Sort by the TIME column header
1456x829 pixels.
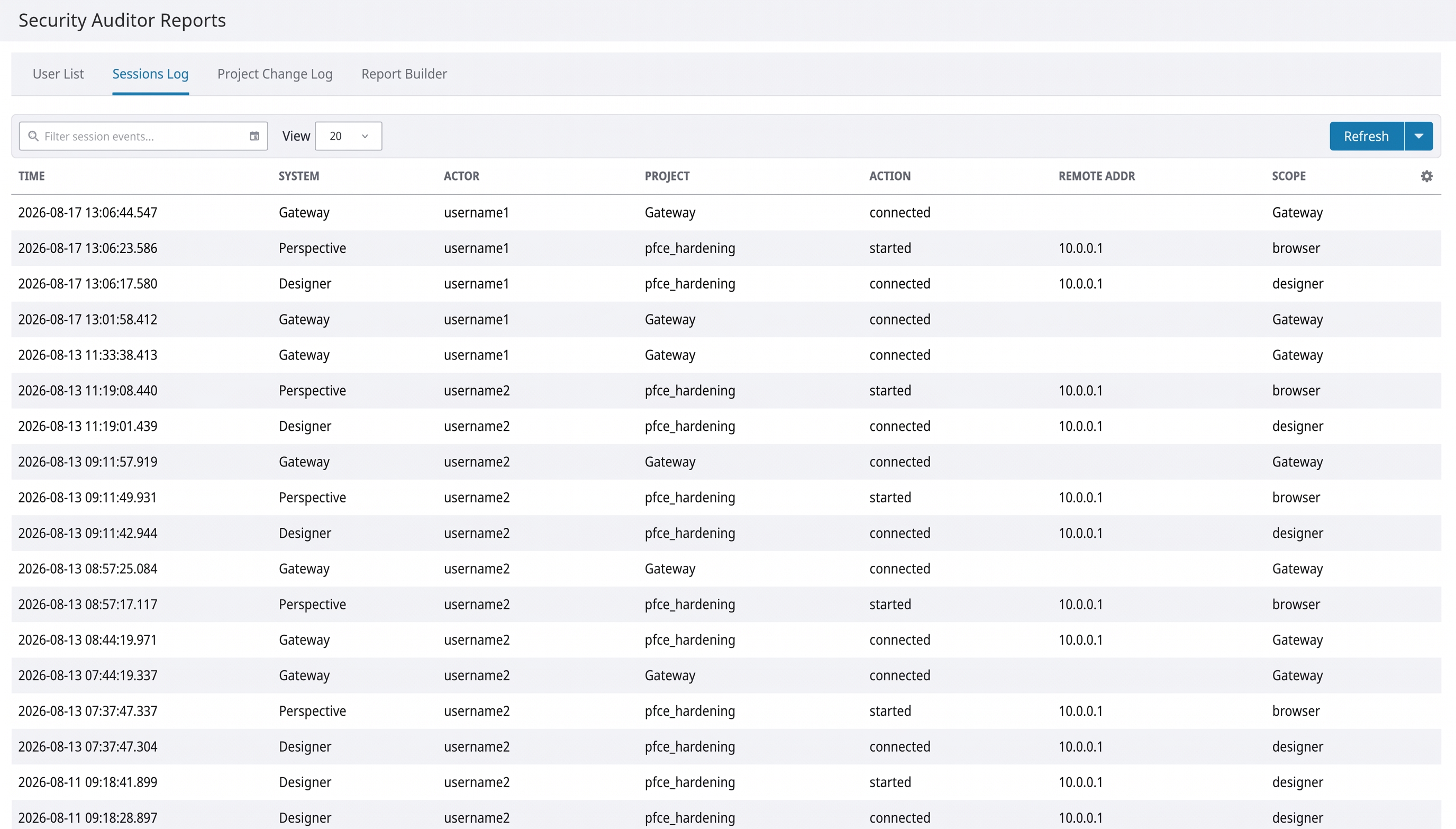tap(31, 176)
